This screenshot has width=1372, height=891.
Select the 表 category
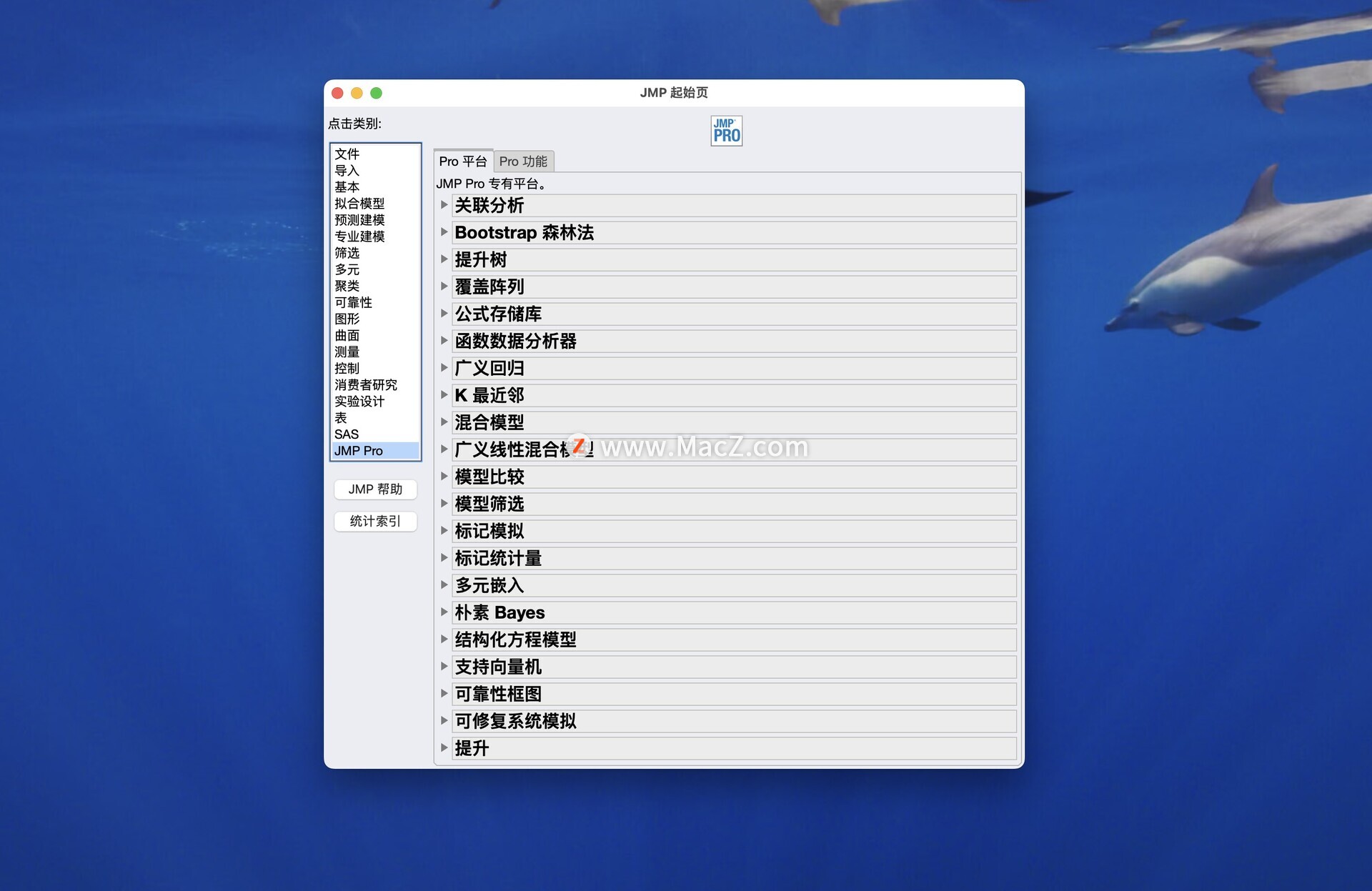pos(375,418)
